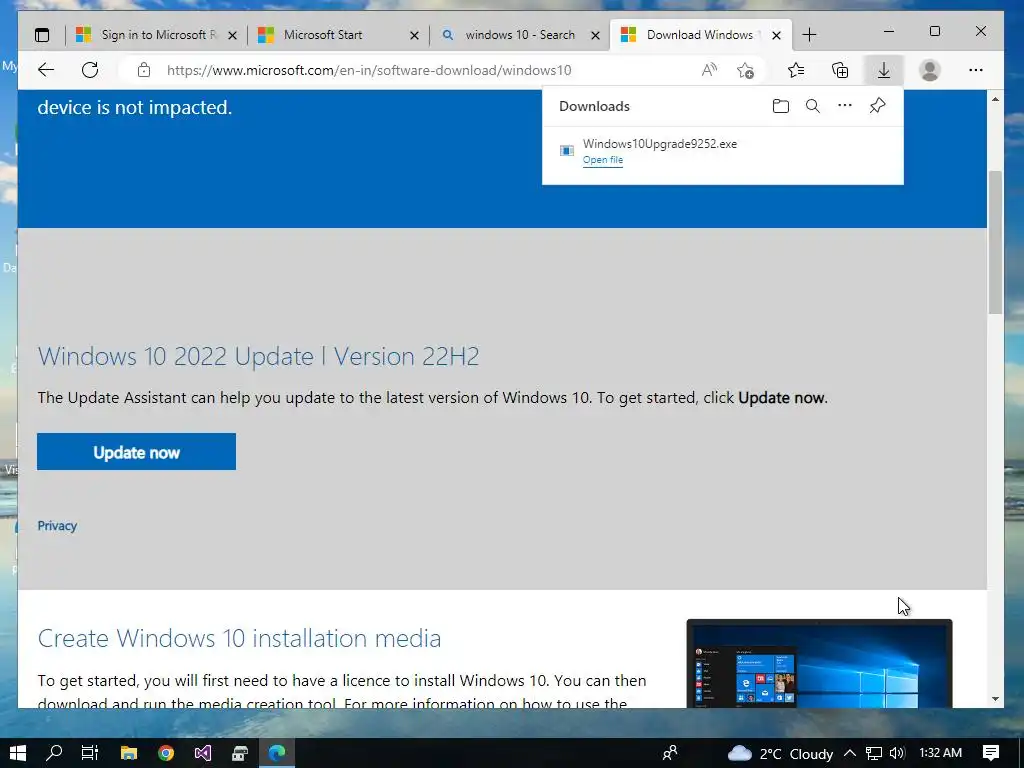Screen dimensions: 1024x768
Task: Open Task View on taskbar
Action: point(89,753)
